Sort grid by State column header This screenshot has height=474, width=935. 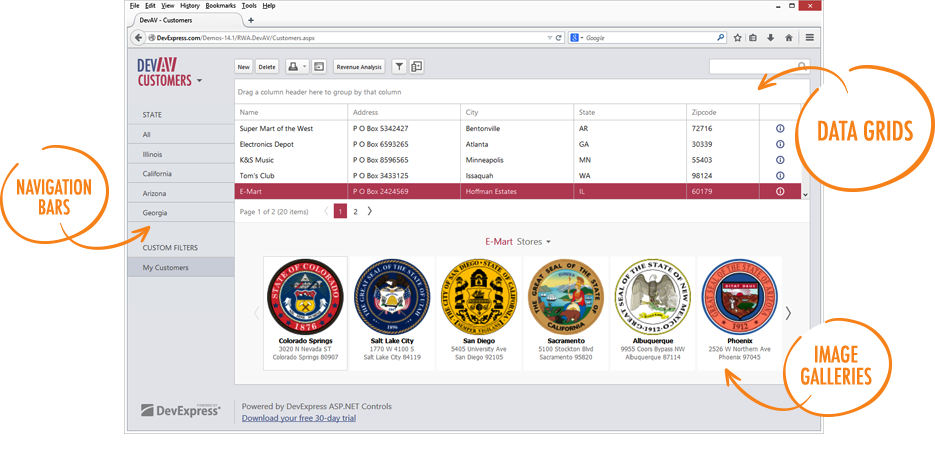[x=630, y=112]
